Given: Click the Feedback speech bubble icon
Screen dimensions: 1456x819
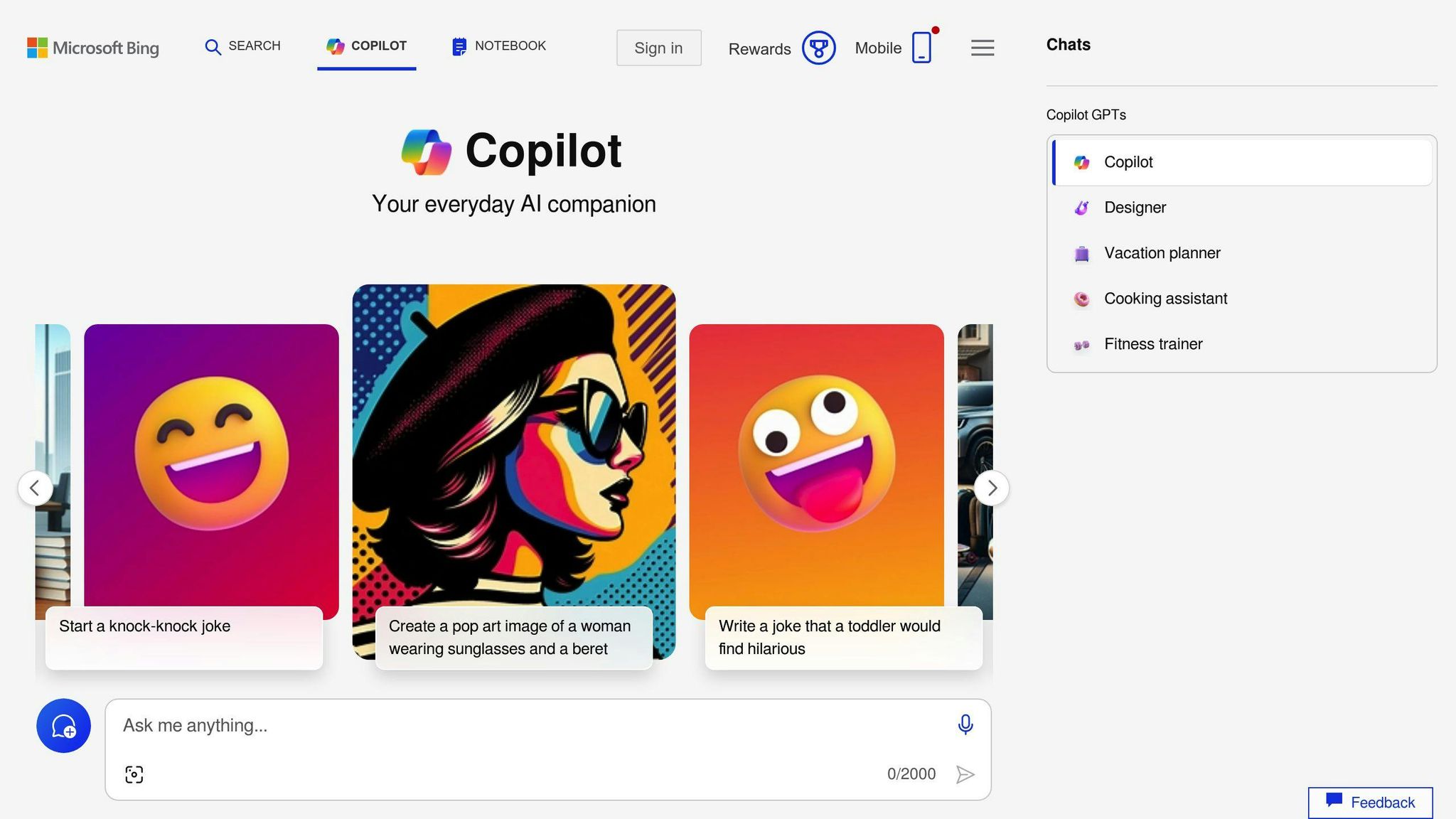Looking at the screenshot, I should [1334, 801].
